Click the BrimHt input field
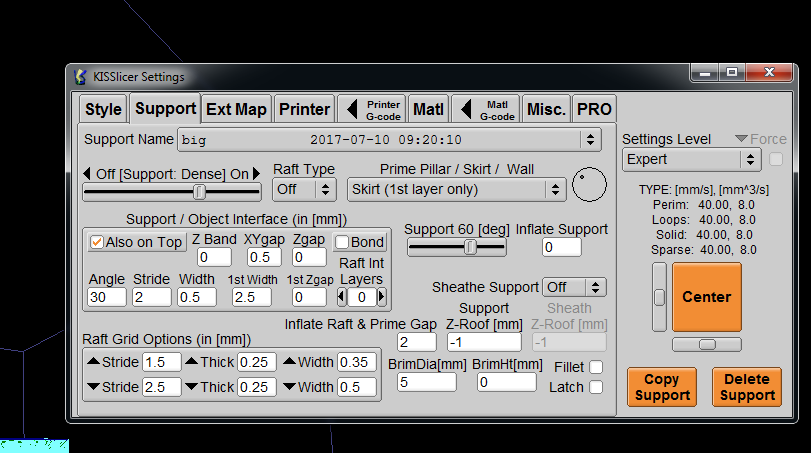Viewport: 811px width, 453px height. point(507,382)
